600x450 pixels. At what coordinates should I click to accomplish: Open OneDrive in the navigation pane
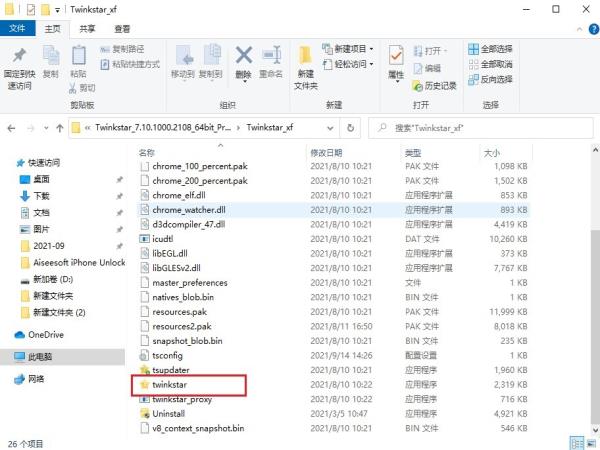point(39,335)
